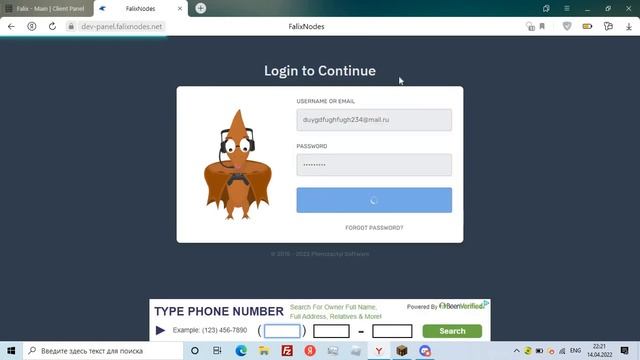This screenshot has width=640, height=360.
Task: Click the padlock site security icon
Action: pos(71,27)
